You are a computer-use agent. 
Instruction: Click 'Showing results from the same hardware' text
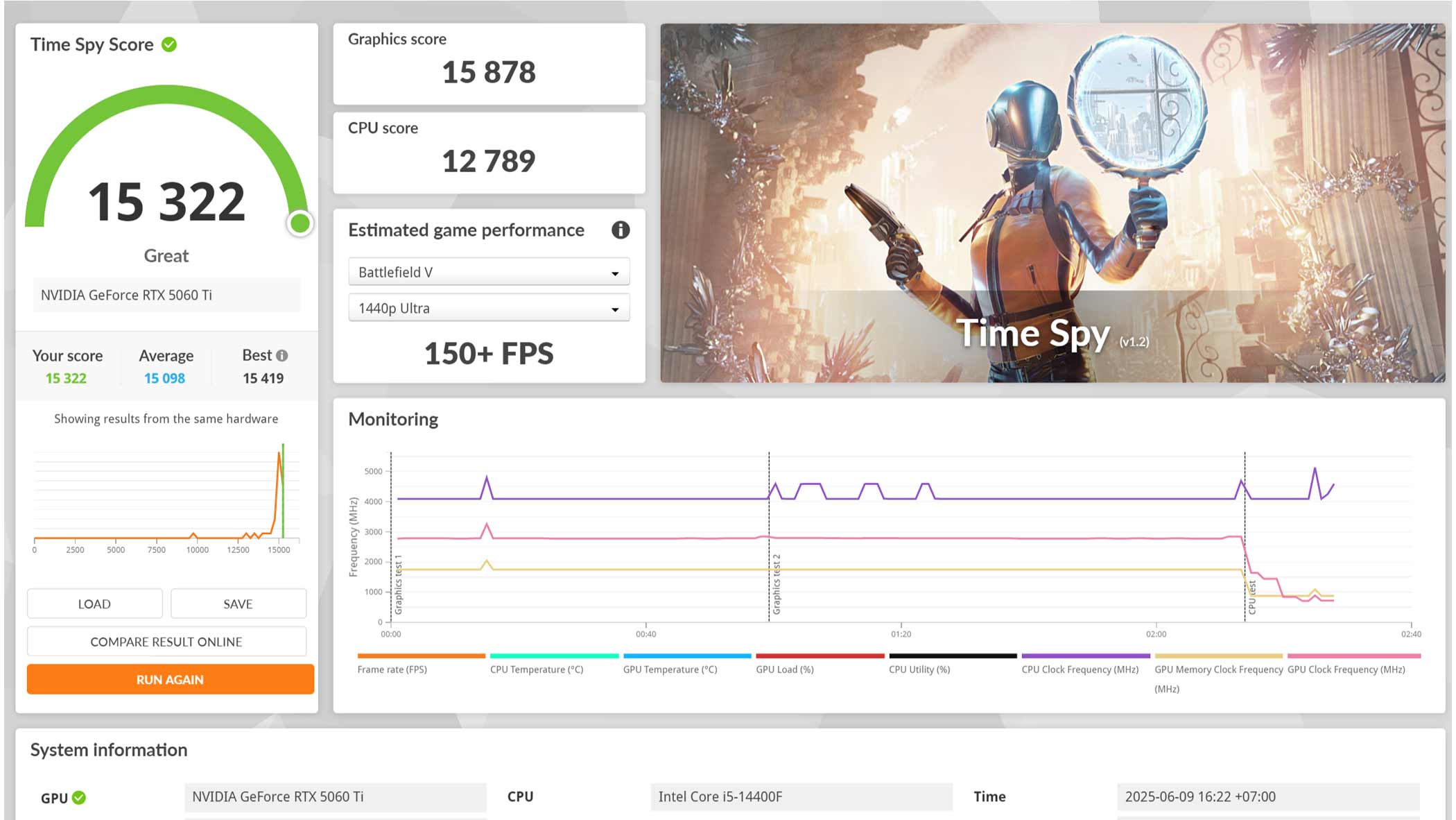coord(166,419)
